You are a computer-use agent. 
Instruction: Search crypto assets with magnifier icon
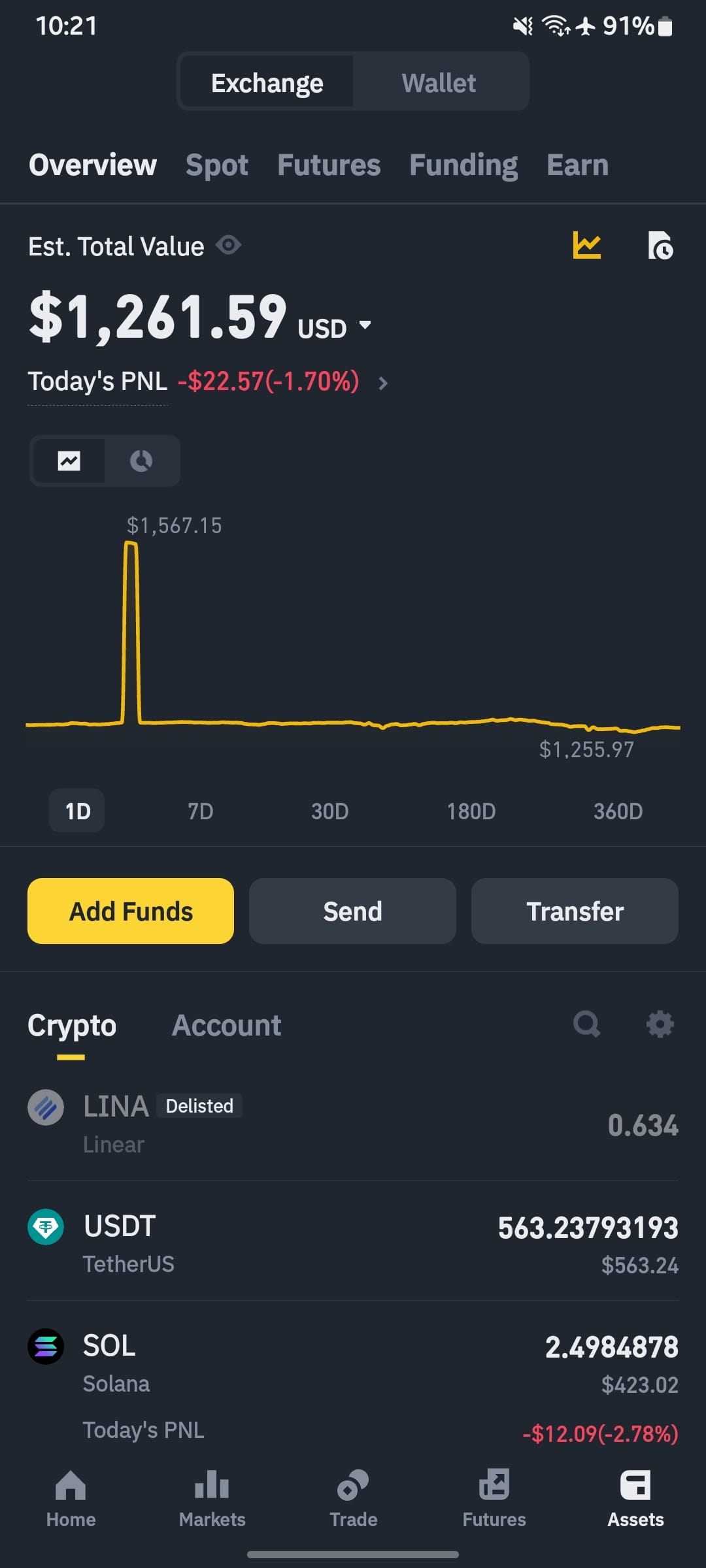pos(586,1024)
